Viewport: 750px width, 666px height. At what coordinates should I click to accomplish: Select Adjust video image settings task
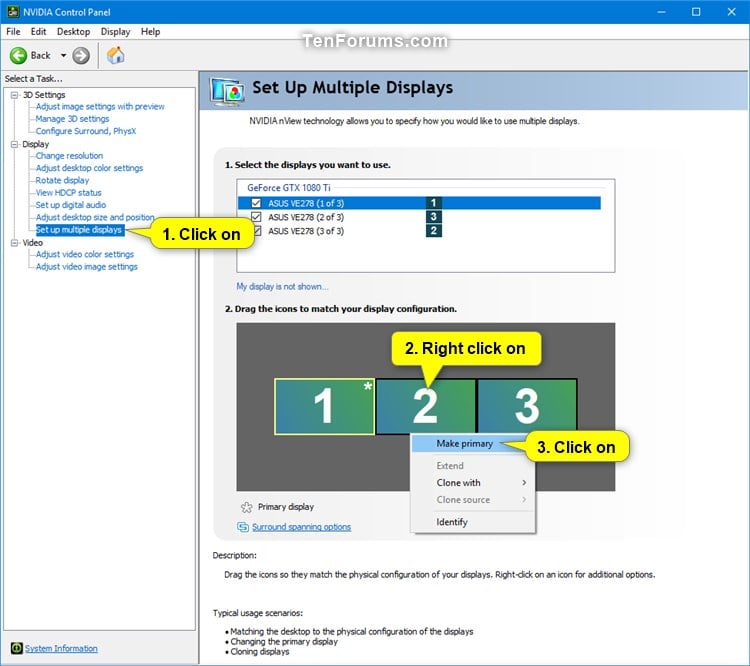tap(87, 266)
